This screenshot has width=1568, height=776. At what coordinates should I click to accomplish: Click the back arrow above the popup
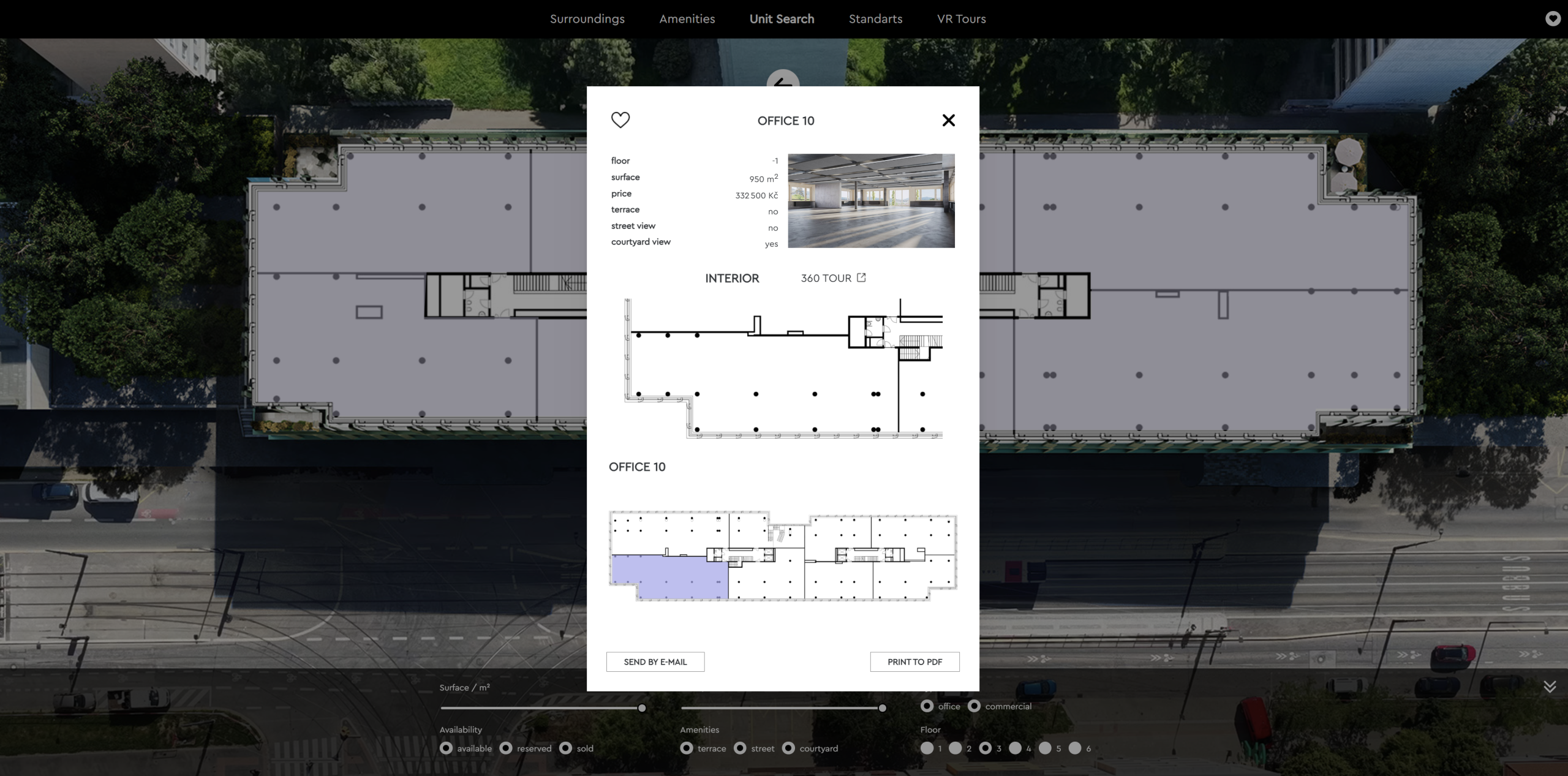pyautogui.click(x=783, y=80)
